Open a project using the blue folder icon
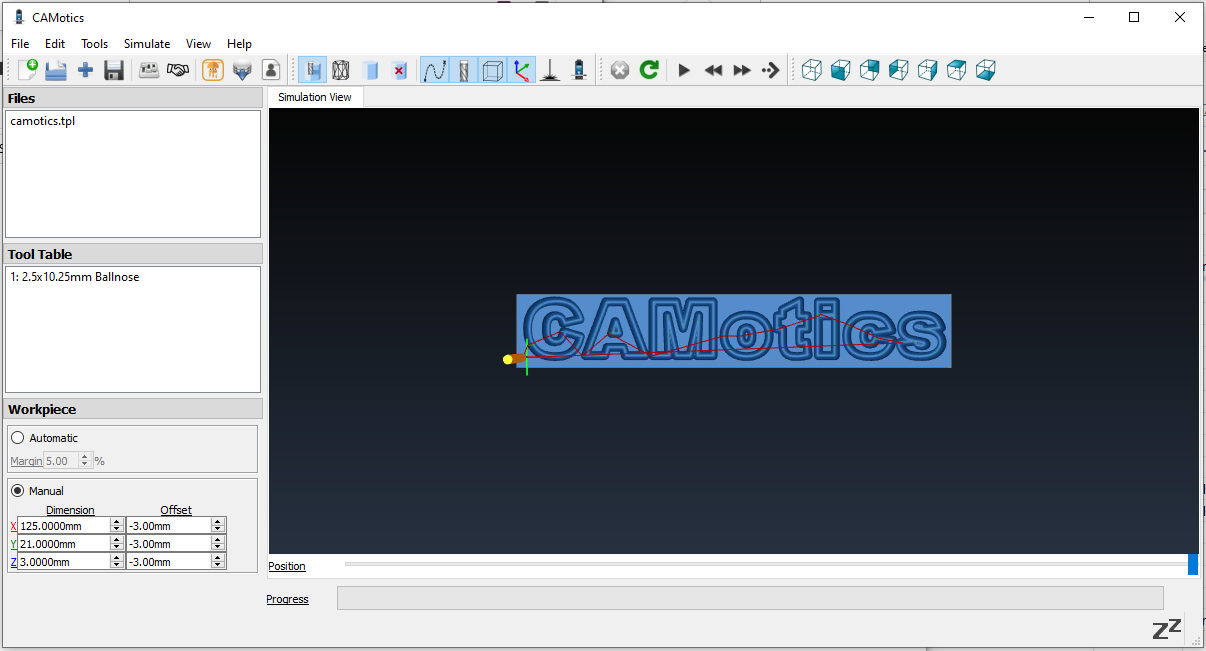 tap(56, 70)
